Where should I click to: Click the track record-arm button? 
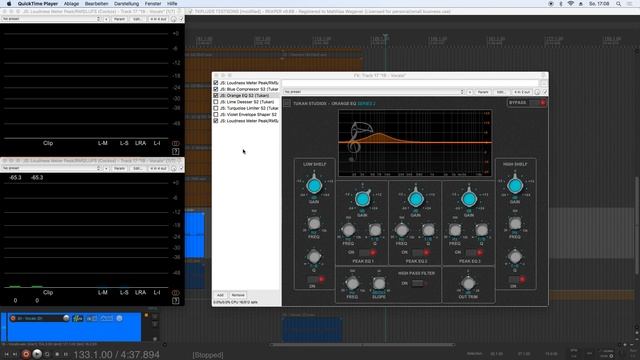point(13,318)
